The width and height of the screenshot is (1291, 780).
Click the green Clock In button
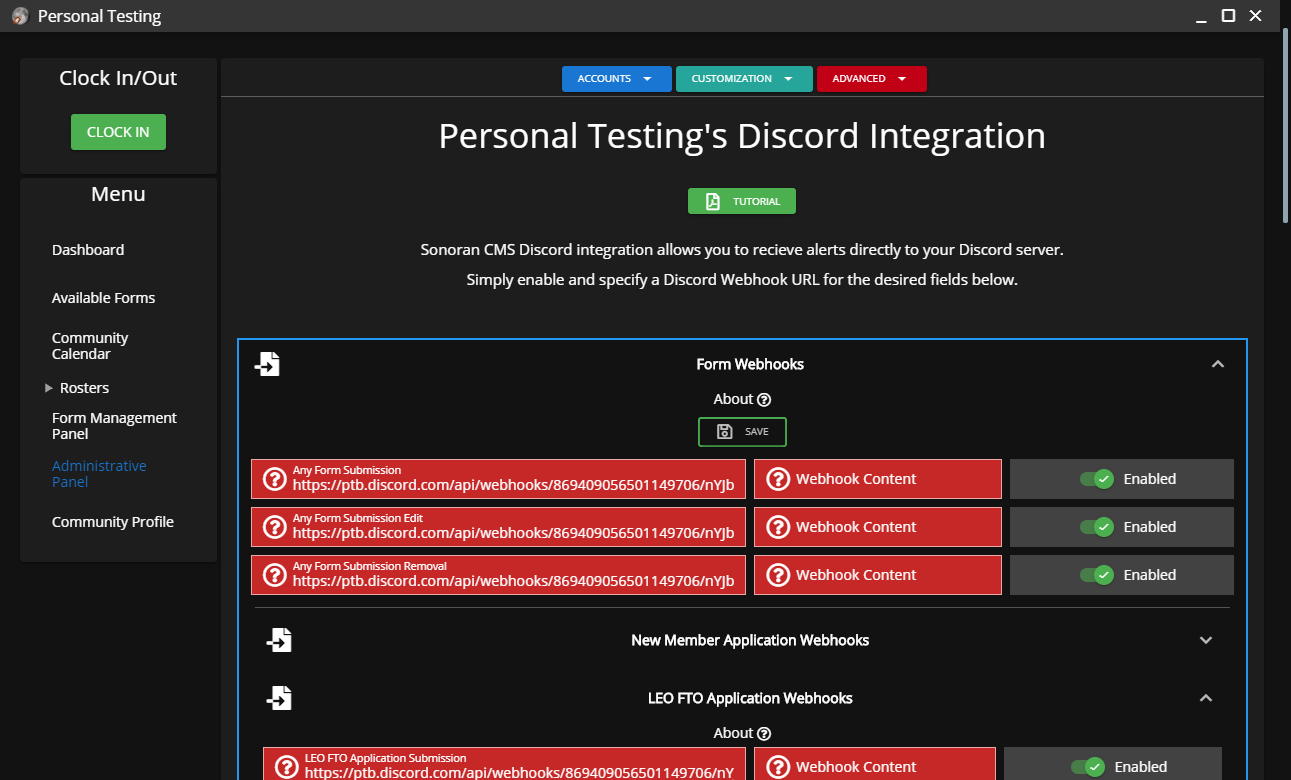click(118, 132)
